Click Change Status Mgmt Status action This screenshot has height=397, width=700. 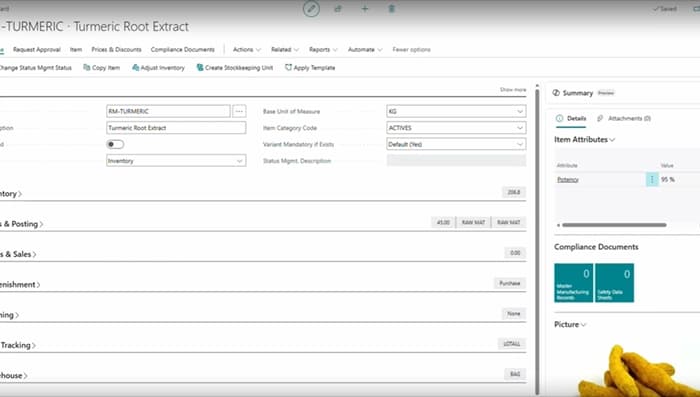[36, 67]
